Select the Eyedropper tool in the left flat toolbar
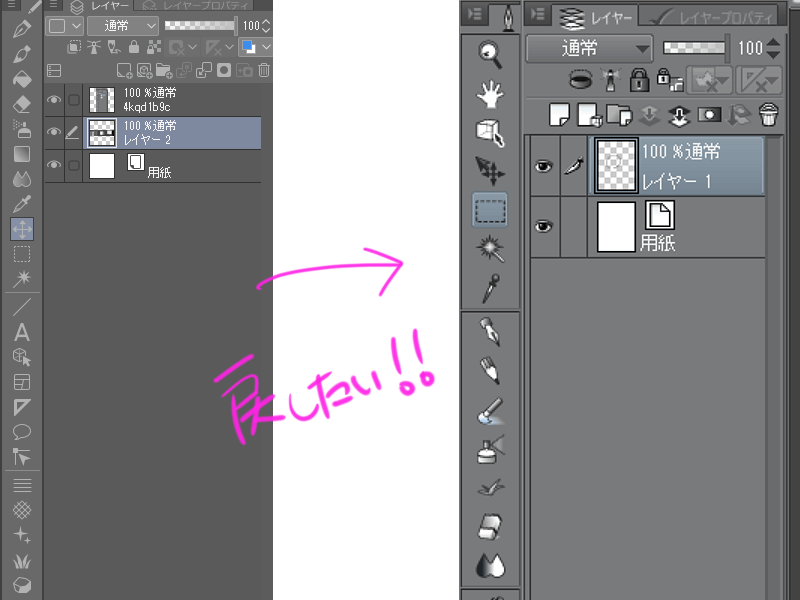The height and width of the screenshot is (600, 800). (21, 204)
